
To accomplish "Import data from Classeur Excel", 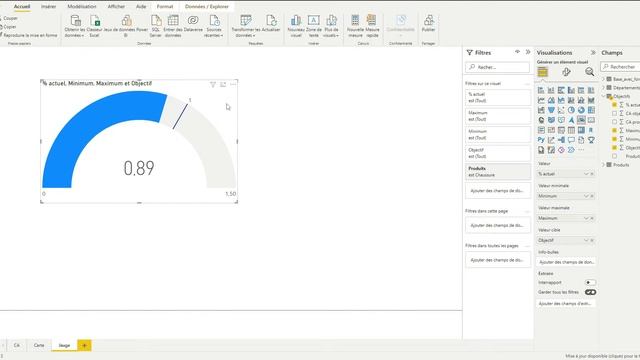I will click(94, 26).
